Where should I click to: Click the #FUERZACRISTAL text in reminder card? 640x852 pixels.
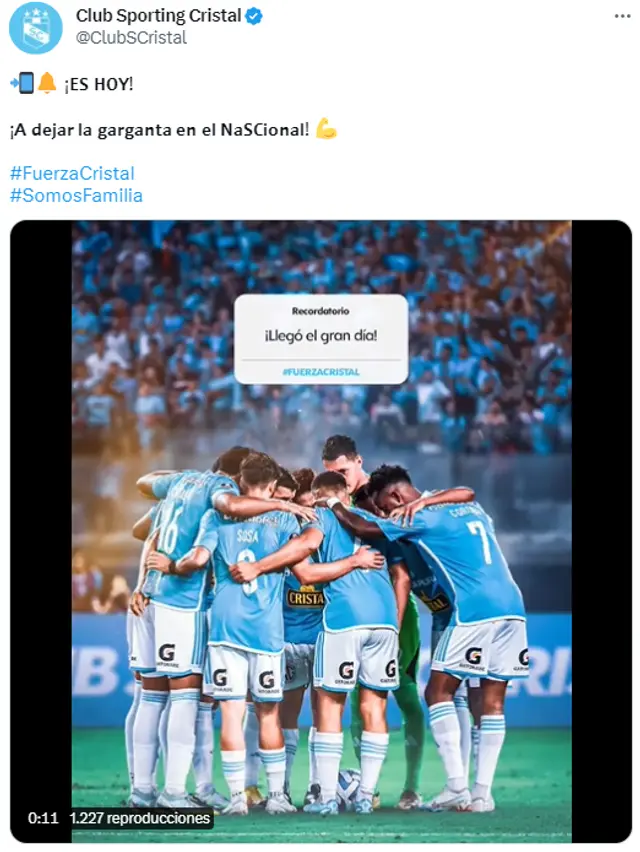[x=321, y=372]
